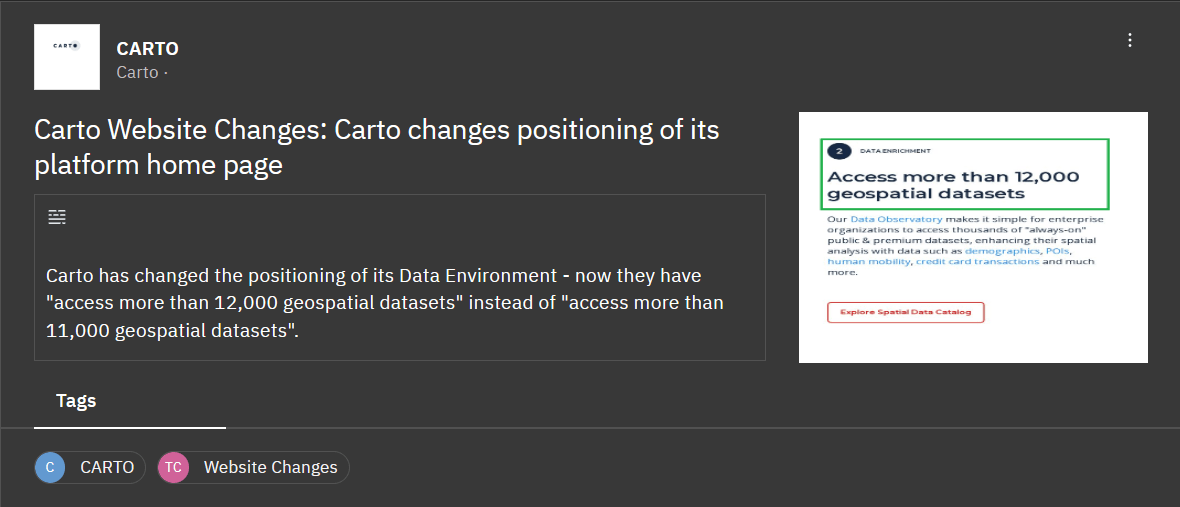Click the green-outlined 12,000 geospatial datasets heading

[965, 174]
